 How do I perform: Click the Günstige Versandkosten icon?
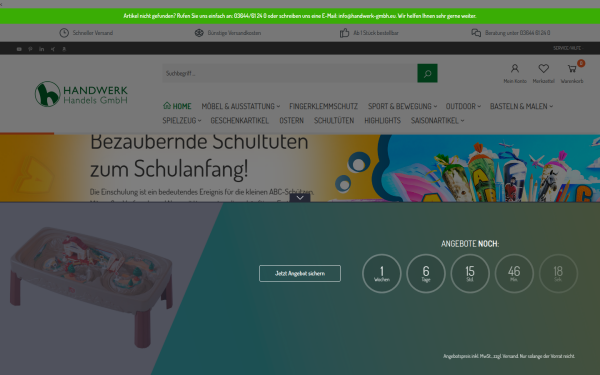point(199,33)
